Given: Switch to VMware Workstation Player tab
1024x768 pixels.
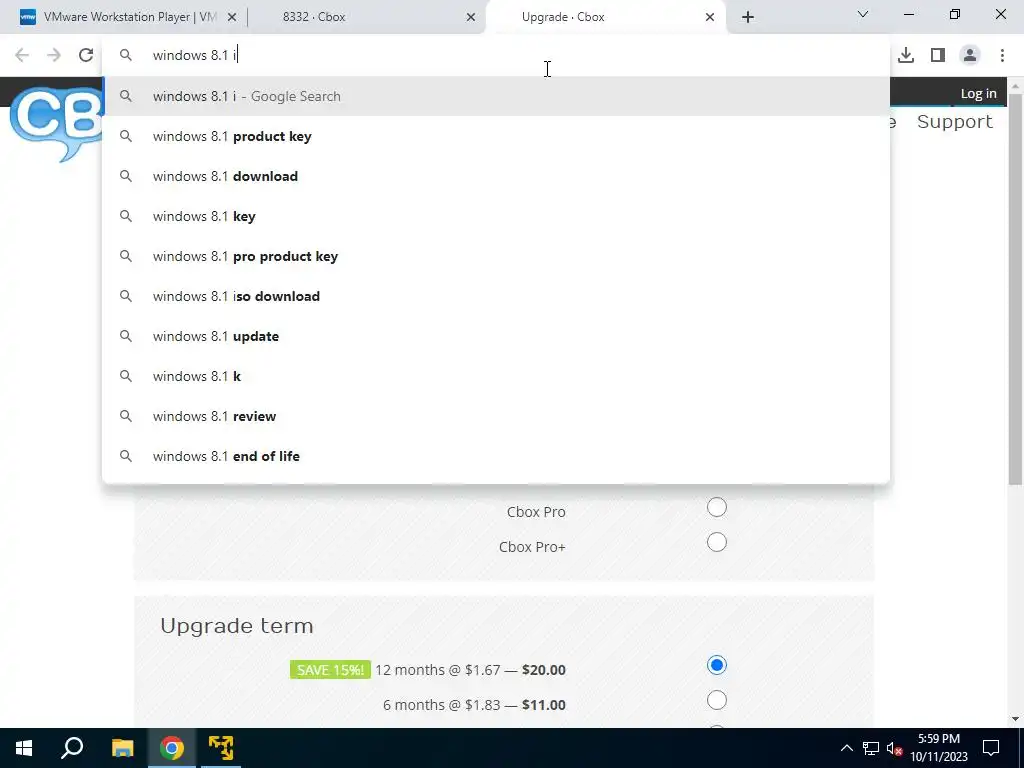Looking at the screenshot, I should [122, 17].
